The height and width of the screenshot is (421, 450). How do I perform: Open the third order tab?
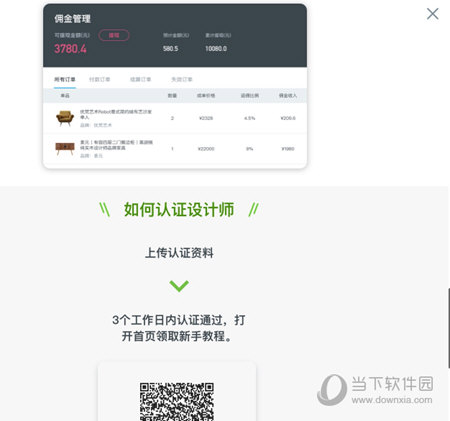(140, 79)
